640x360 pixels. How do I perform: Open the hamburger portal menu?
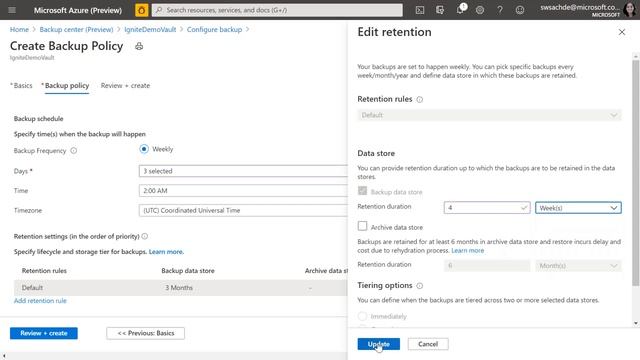(x=12, y=10)
